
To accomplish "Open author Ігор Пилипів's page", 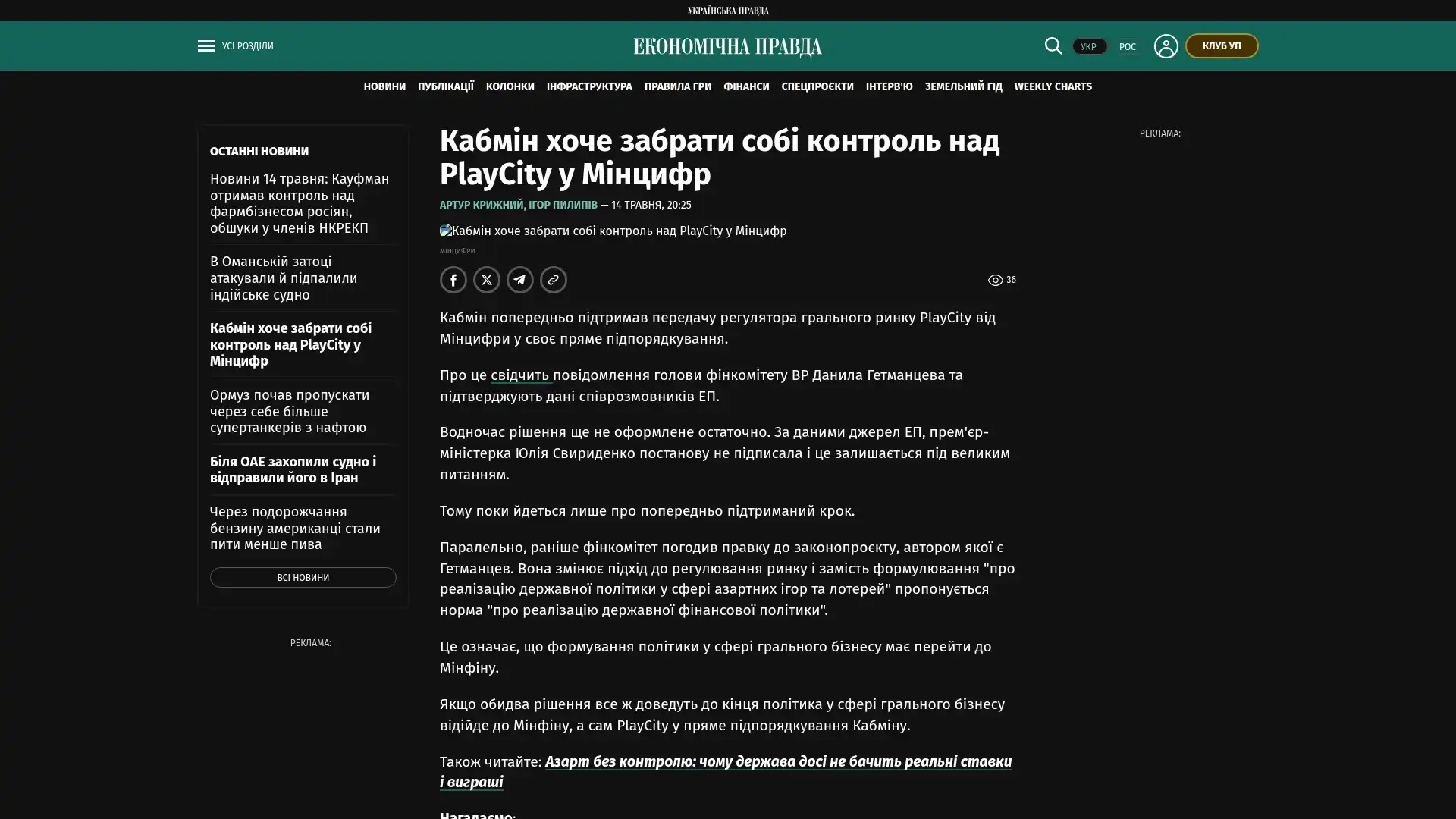I will point(563,206).
